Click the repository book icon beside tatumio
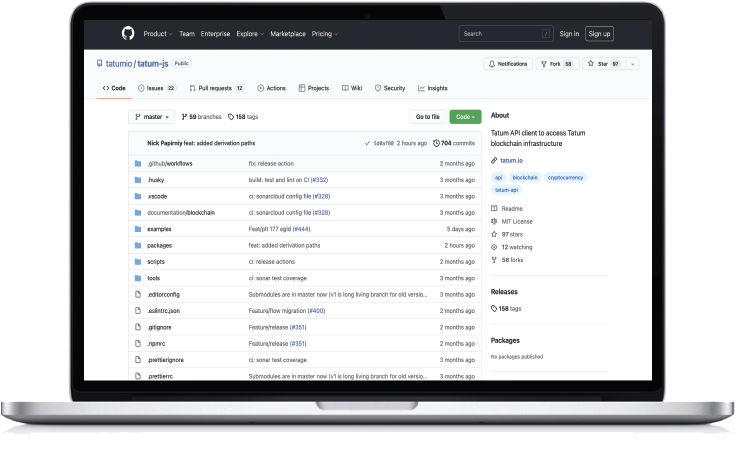Screen dimensions: 735x451 (x=99, y=63)
